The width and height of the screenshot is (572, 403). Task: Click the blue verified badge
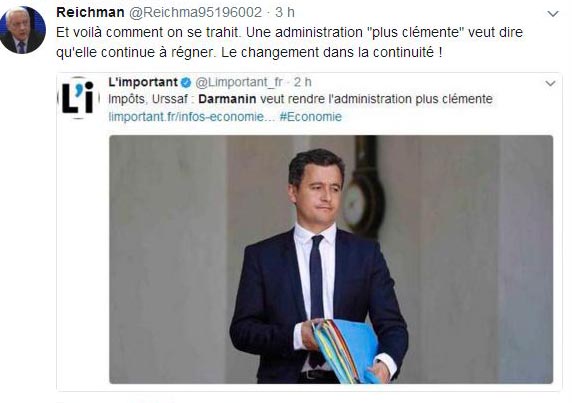pyautogui.click(x=186, y=83)
